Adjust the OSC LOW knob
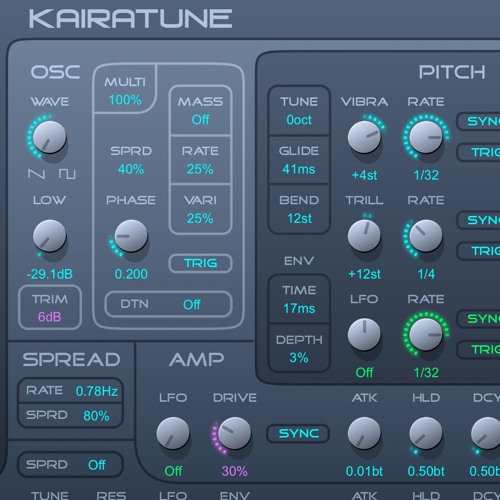This screenshot has width=500, height=500. coord(49,236)
